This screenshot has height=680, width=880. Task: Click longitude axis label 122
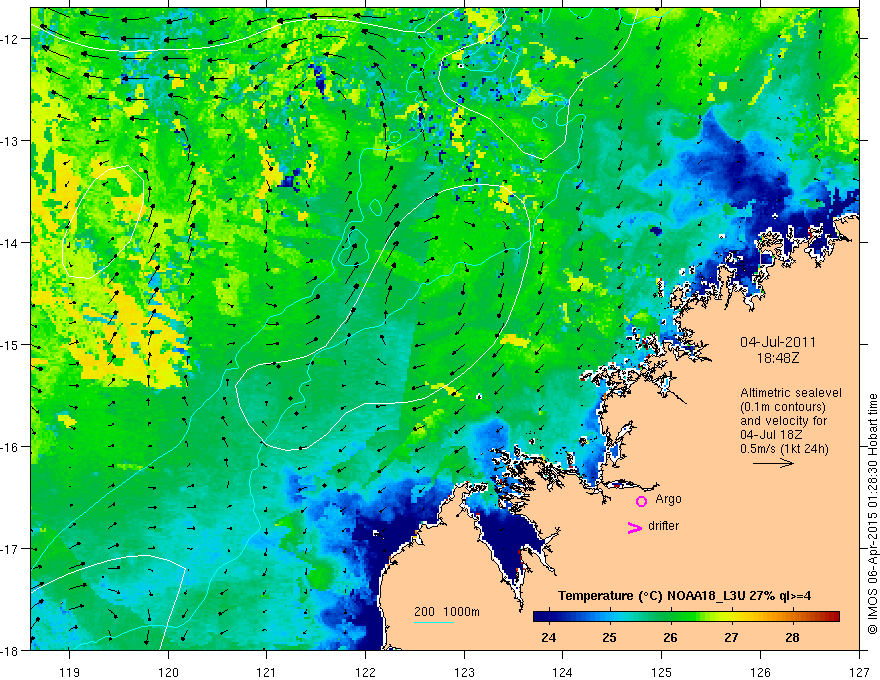pyautogui.click(x=365, y=672)
